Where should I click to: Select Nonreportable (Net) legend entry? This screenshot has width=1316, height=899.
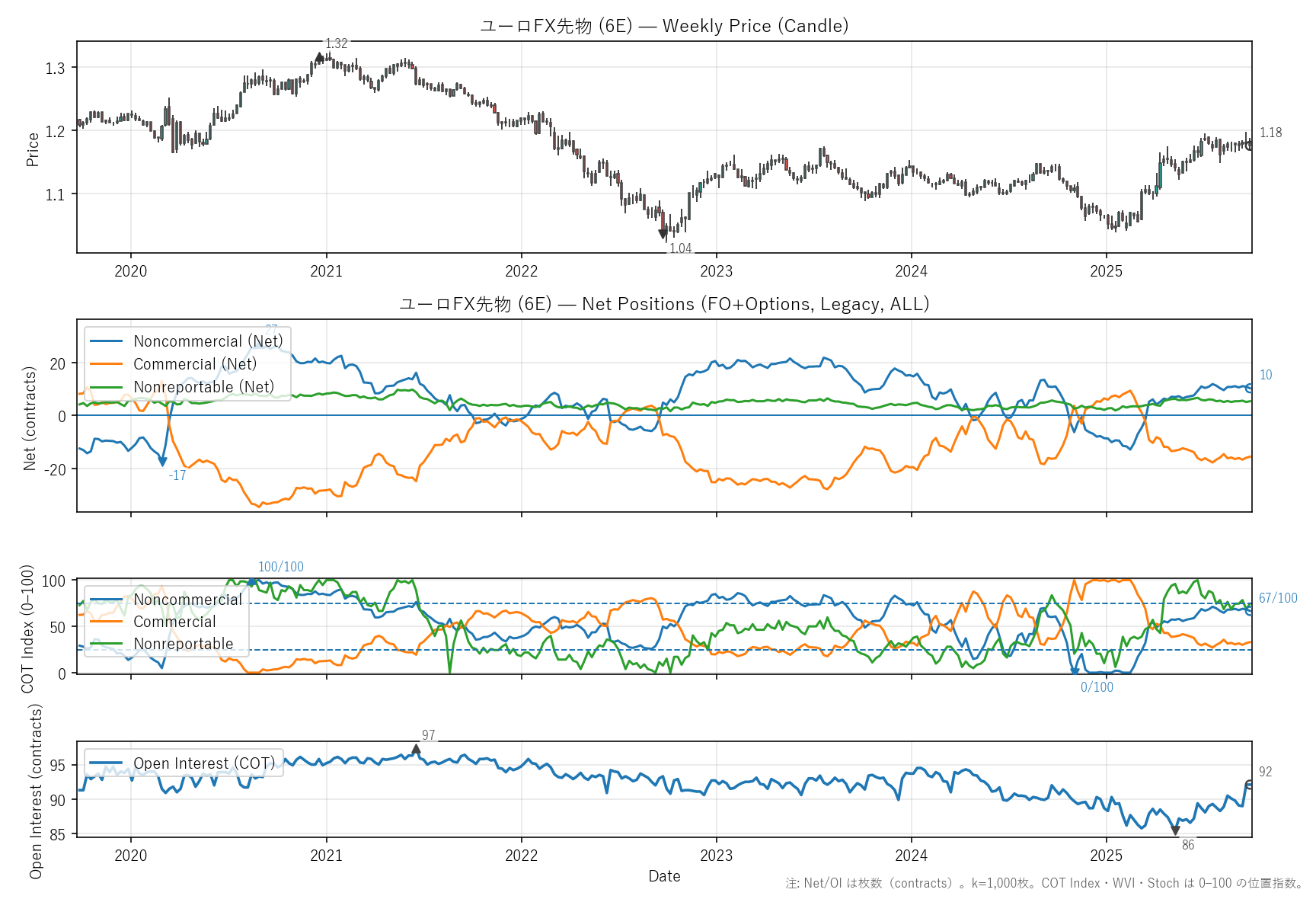[x=203, y=387]
